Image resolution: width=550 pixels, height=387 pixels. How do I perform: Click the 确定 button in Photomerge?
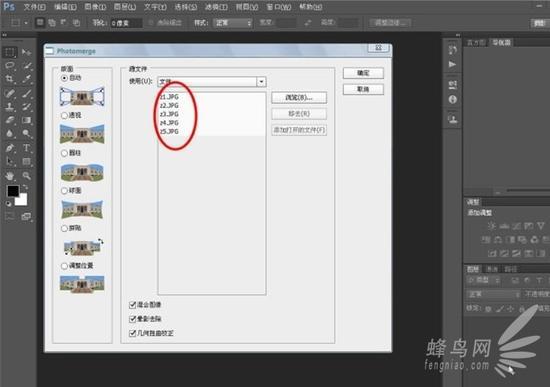point(363,73)
